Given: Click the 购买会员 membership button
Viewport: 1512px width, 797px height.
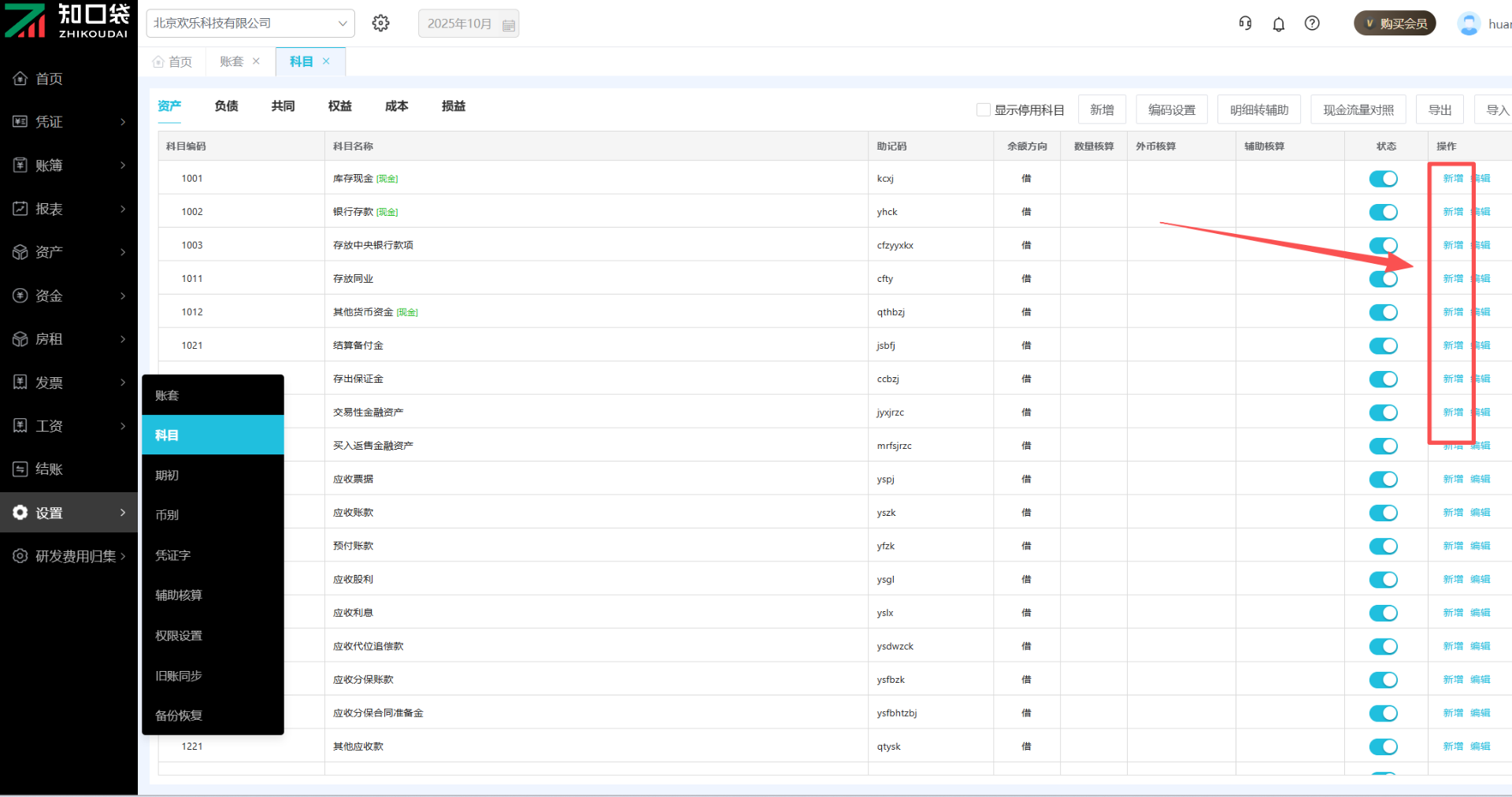Looking at the screenshot, I should tap(1395, 24).
